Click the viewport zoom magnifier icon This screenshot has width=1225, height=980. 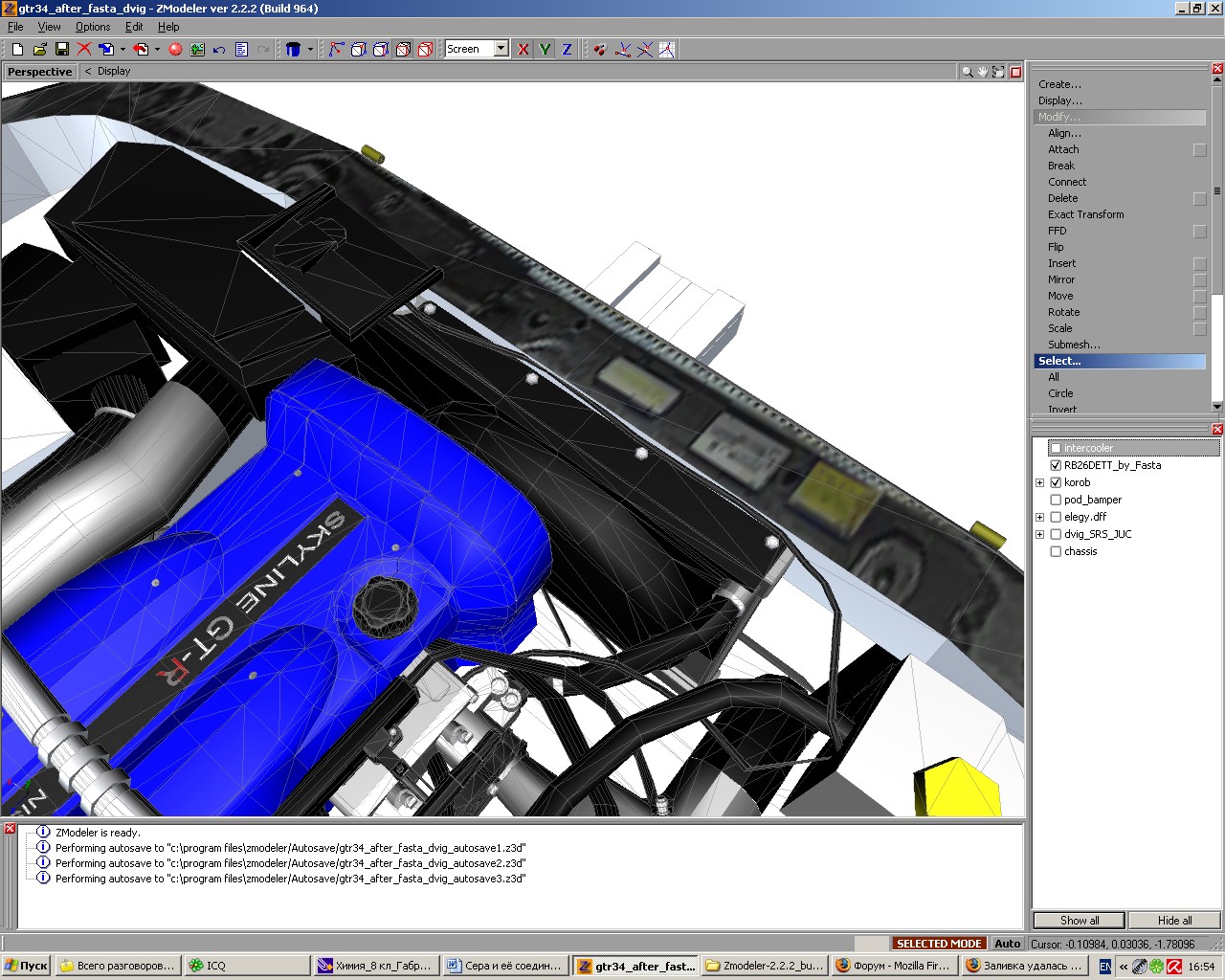coord(968,72)
